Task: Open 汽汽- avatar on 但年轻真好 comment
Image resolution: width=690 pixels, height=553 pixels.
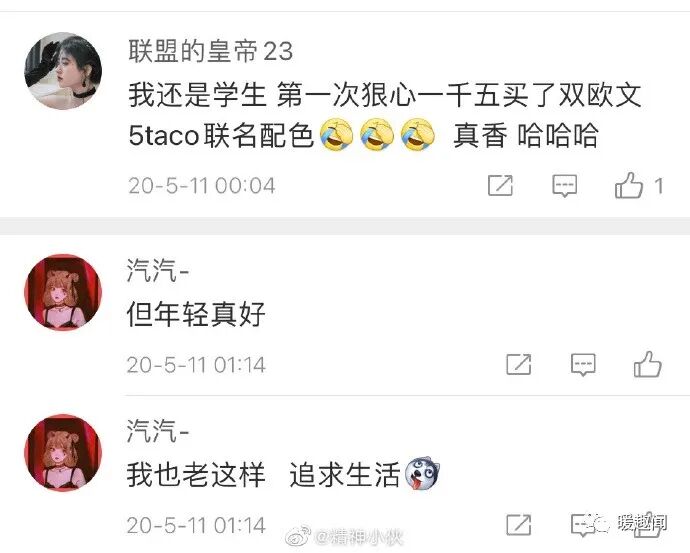Action: [x=63, y=292]
